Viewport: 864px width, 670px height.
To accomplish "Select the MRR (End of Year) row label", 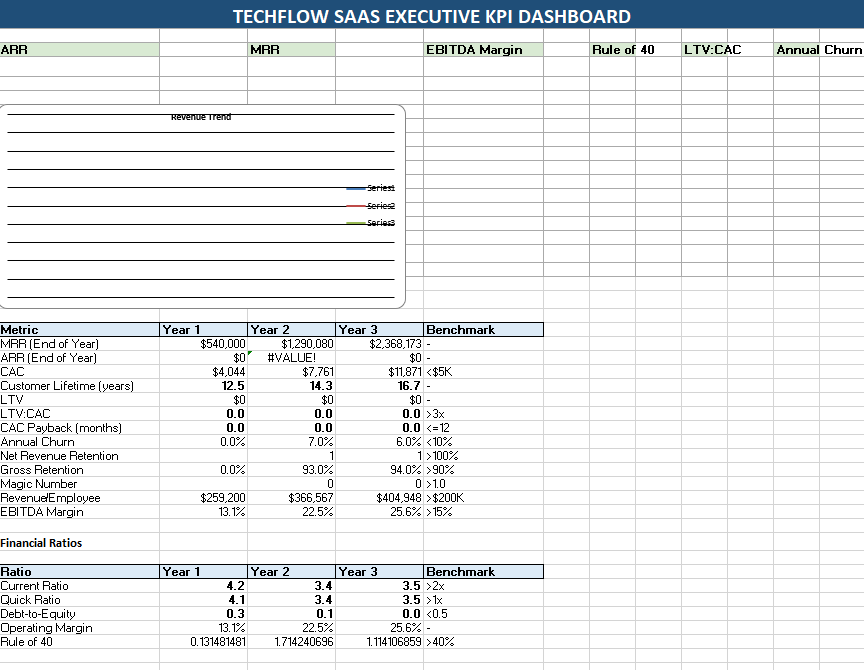I will [79, 344].
